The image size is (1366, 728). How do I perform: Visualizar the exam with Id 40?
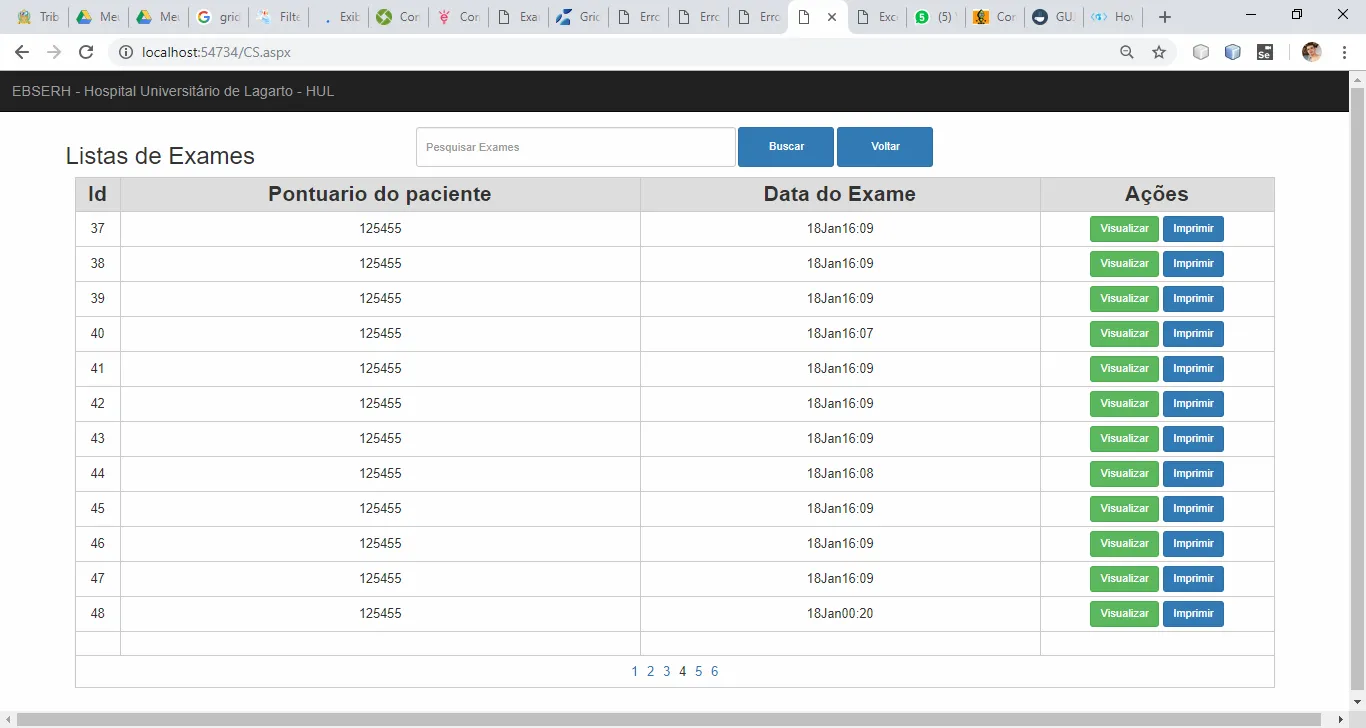tap(1124, 334)
